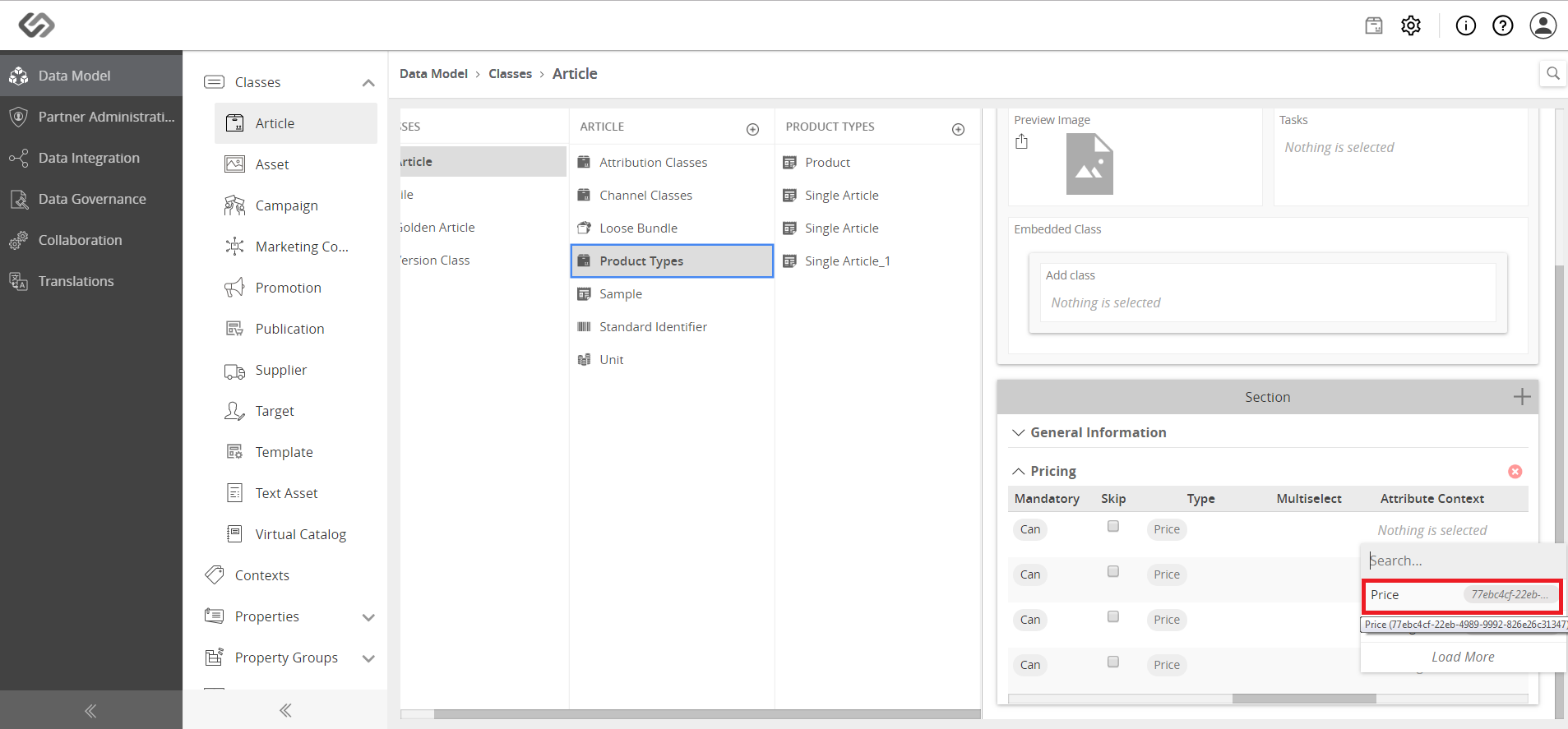Select the Unit class row
Image resolution: width=1568 pixels, height=729 pixels.
point(672,360)
